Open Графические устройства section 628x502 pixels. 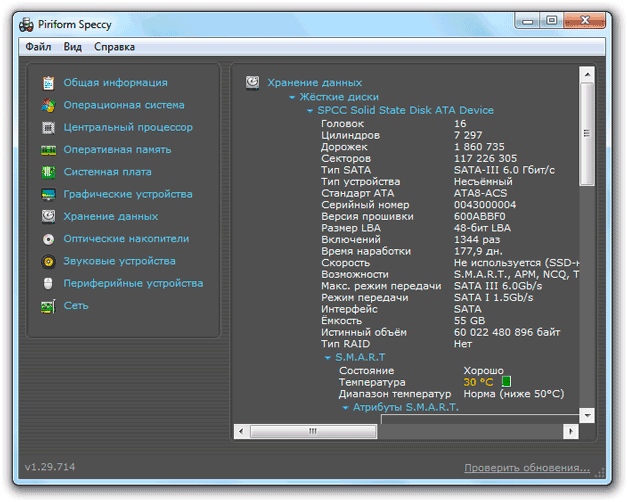pos(128,194)
